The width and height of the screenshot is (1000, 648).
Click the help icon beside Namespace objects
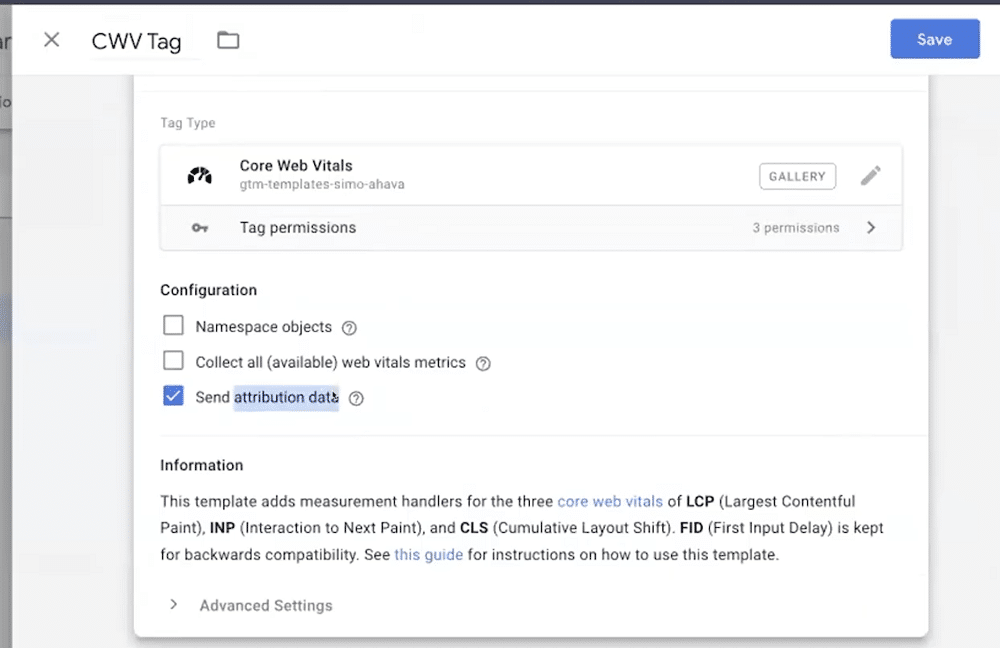(348, 325)
